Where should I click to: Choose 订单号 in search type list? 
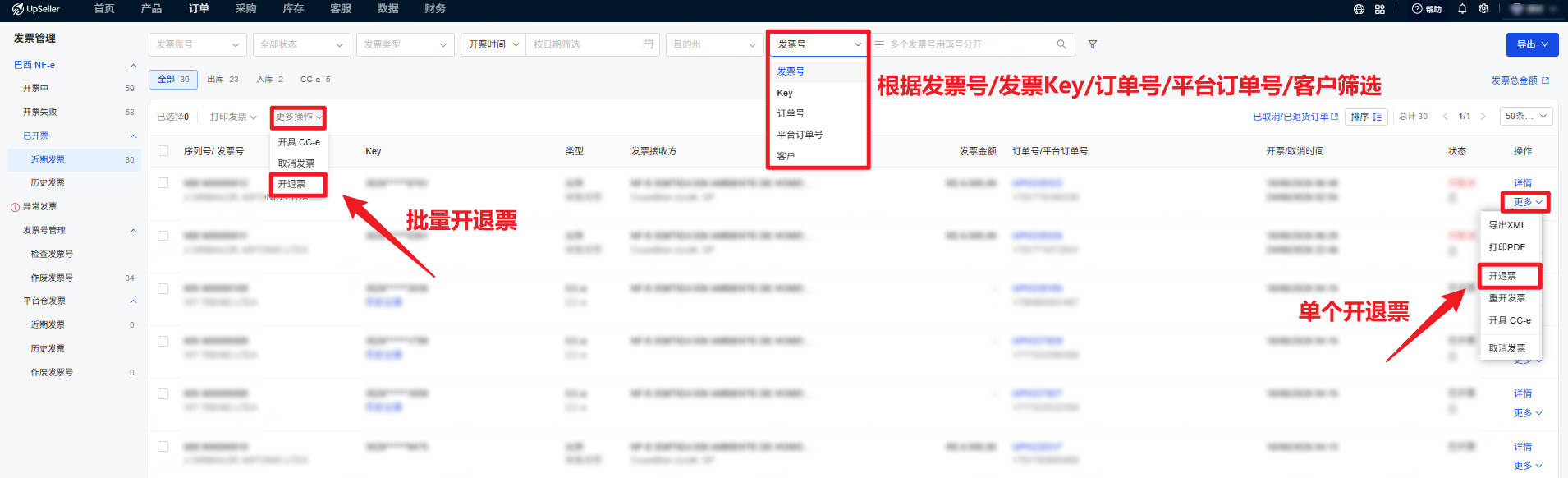click(x=818, y=113)
